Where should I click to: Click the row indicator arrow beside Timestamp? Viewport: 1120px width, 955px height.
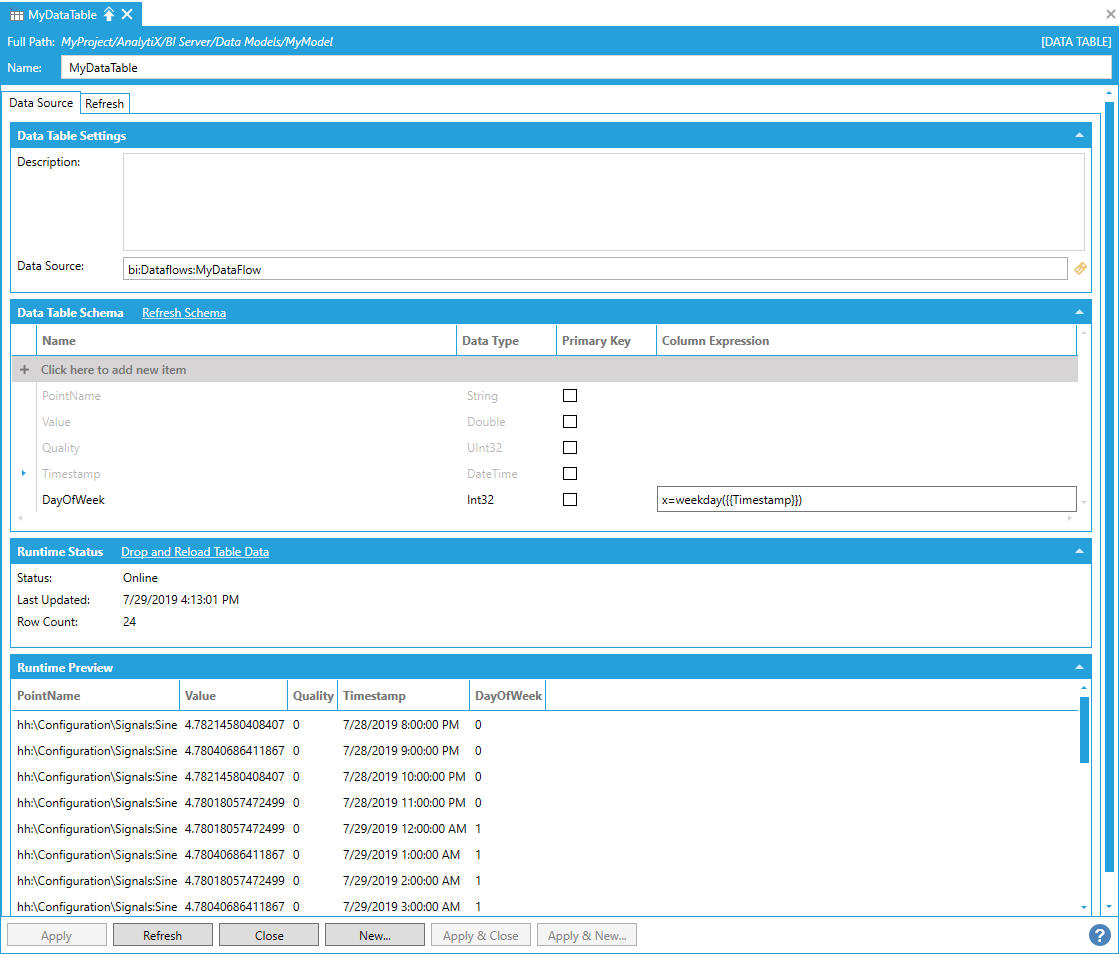[x=24, y=473]
